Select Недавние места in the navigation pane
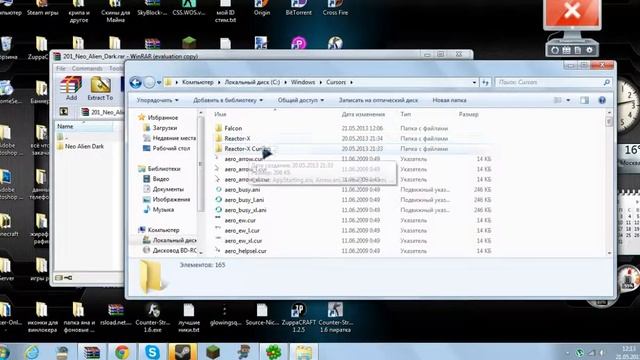Screen dimensions: 640x360 click(x=174, y=138)
